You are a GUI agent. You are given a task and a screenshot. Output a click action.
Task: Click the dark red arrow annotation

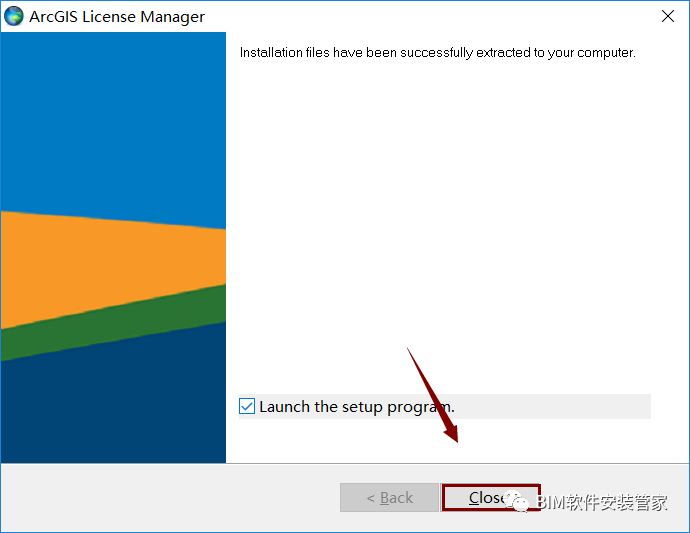pos(433,395)
